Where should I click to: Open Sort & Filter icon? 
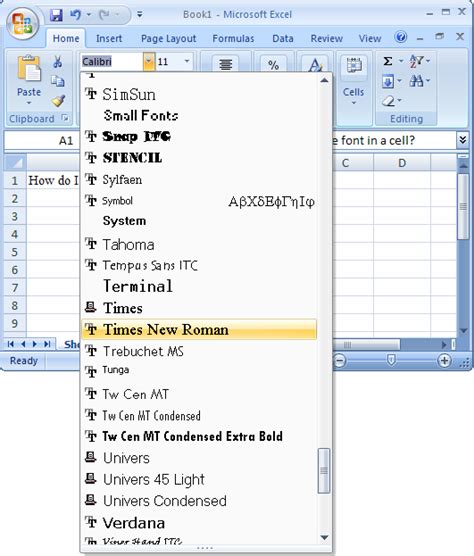point(416,61)
